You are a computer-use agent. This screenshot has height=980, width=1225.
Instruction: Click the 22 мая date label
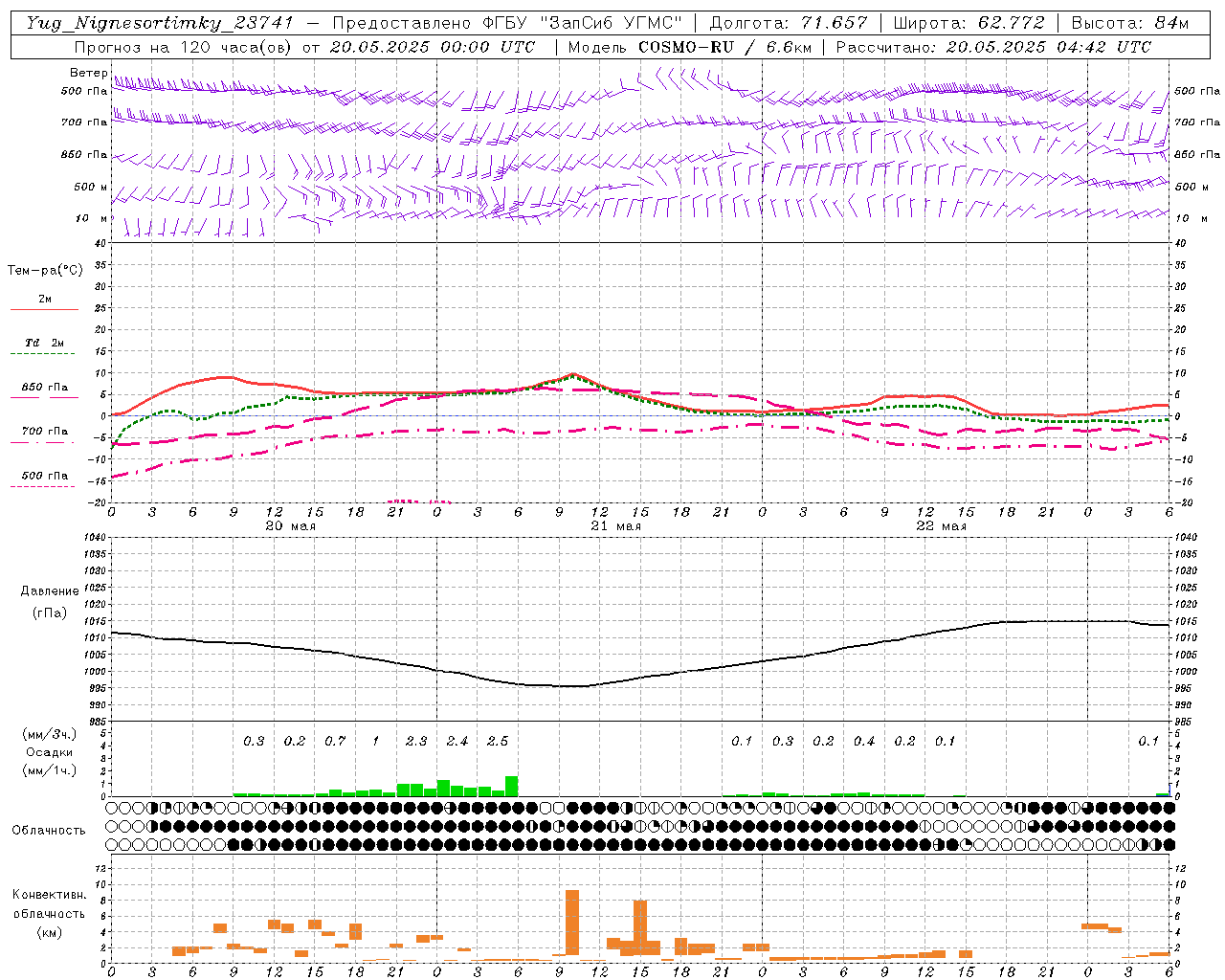click(941, 526)
